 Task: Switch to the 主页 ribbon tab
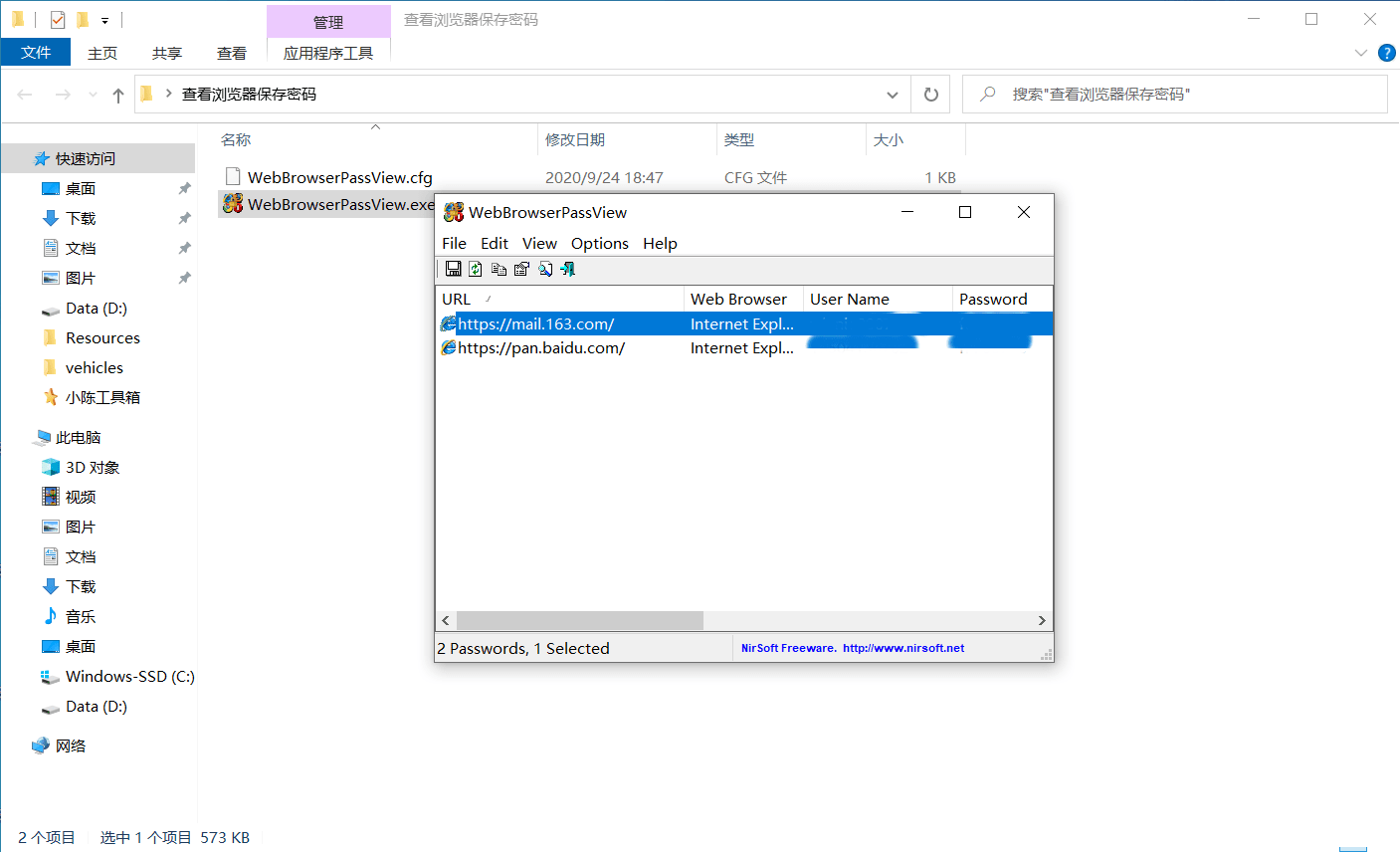(102, 53)
